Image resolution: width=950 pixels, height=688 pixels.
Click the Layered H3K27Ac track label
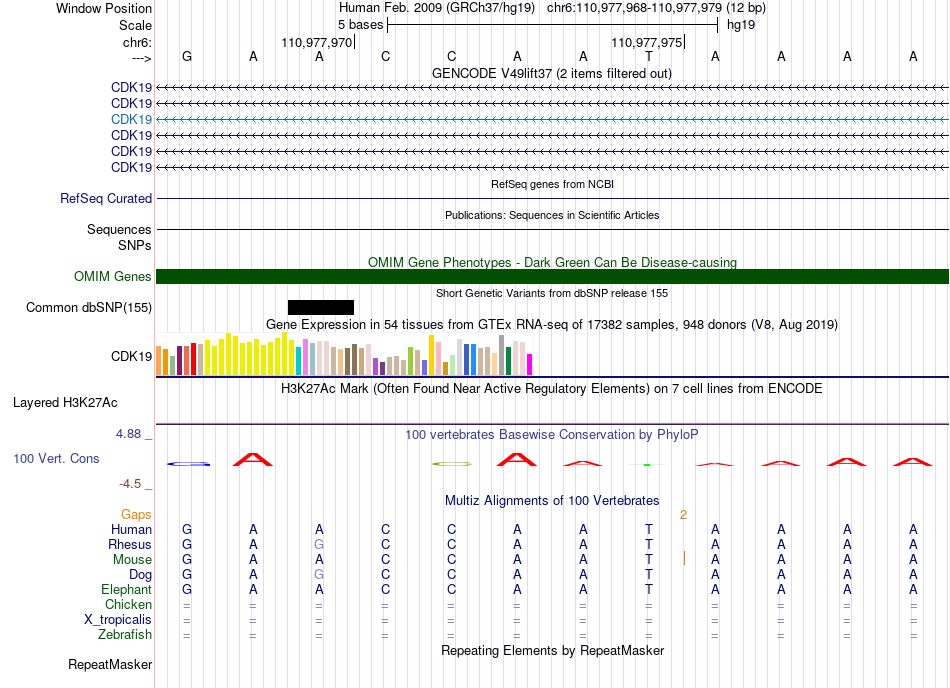[65, 402]
